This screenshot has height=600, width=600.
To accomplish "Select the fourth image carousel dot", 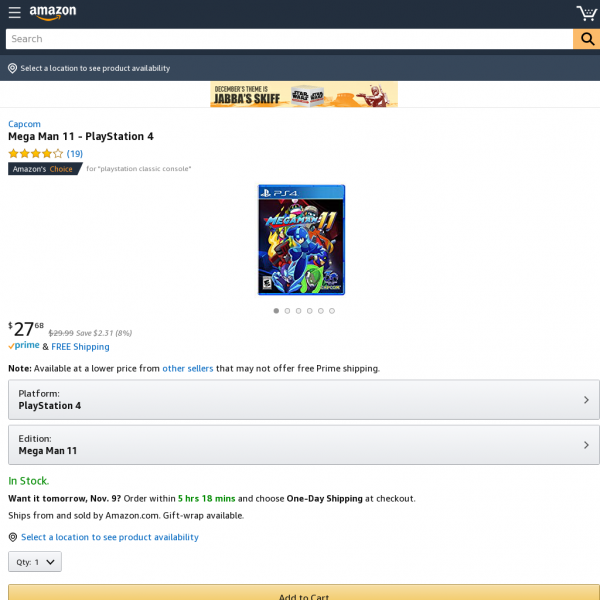I will point(310,311).
